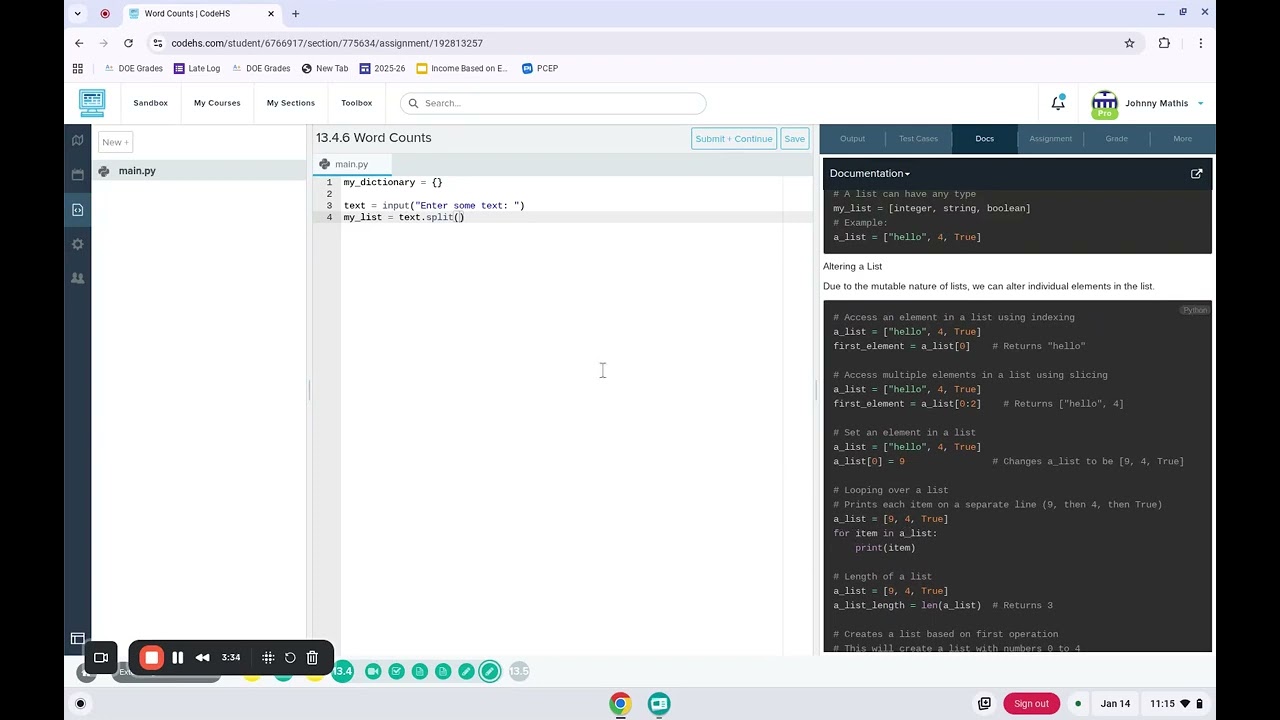Select the Docs tab
Screen dimensions: 1280x720
click(x=984, y=139)
